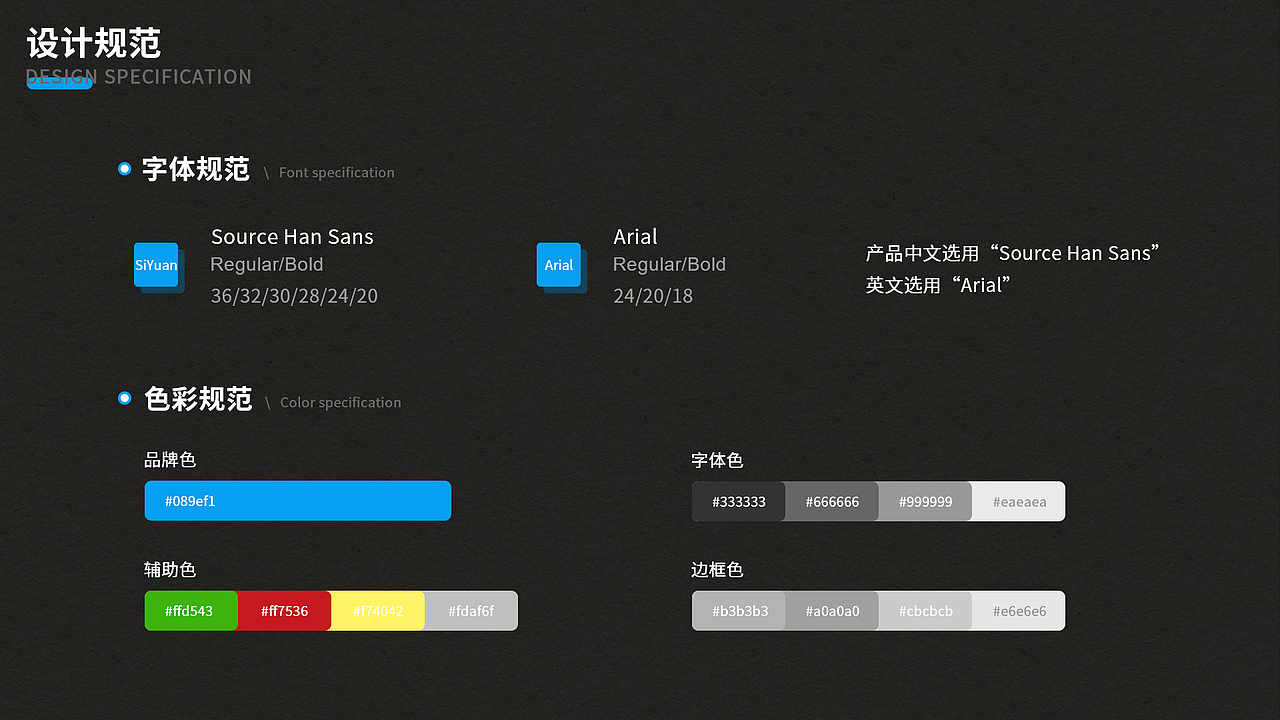Click the SiYuan font icon
Image resolution: width=1280 pixels, height=720 pixels.
click(156, 265)
